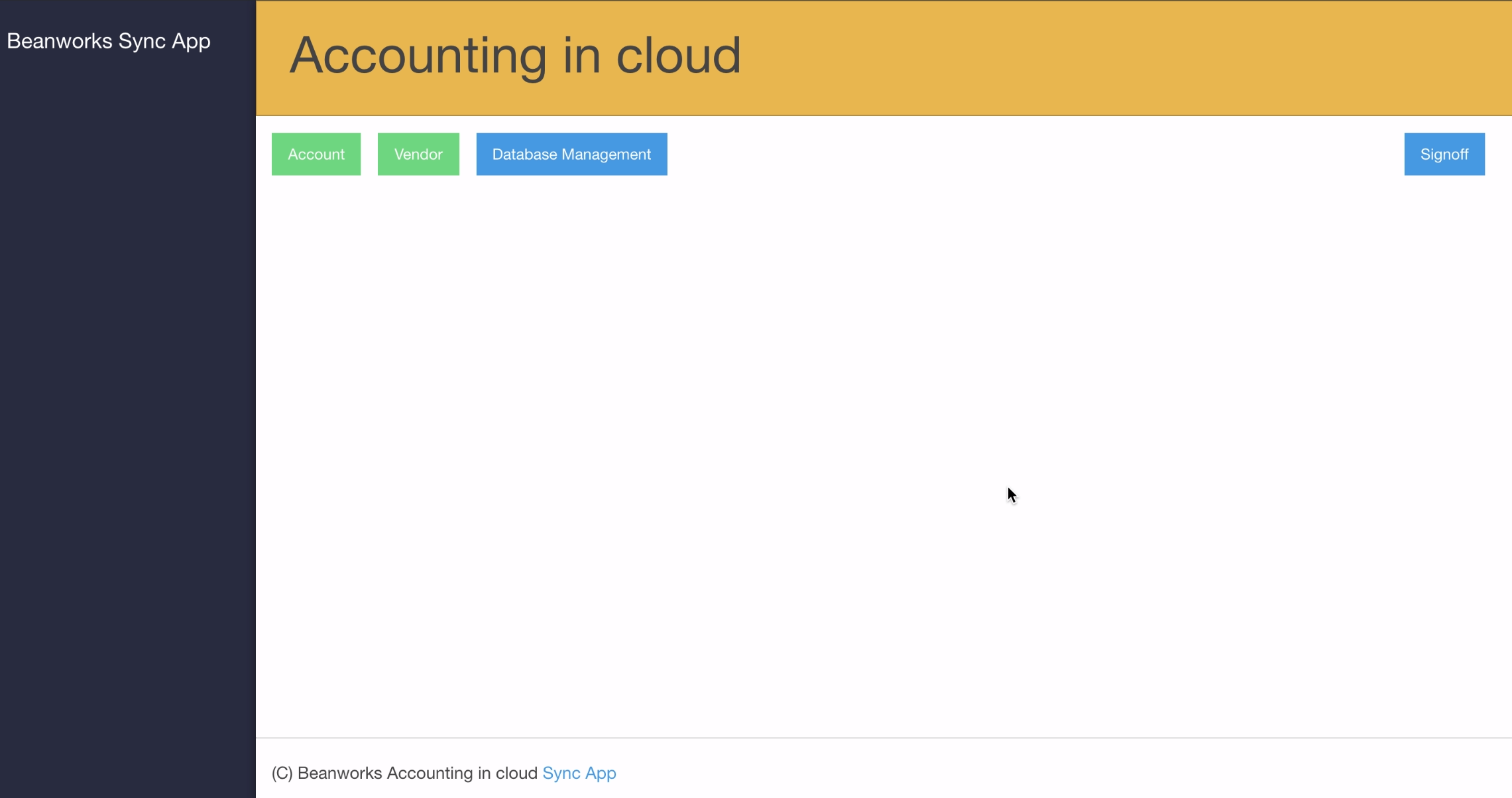Screen dimensions: 1512x798
Task: Click empty area of dark sidebar
Action: [126, 398]
